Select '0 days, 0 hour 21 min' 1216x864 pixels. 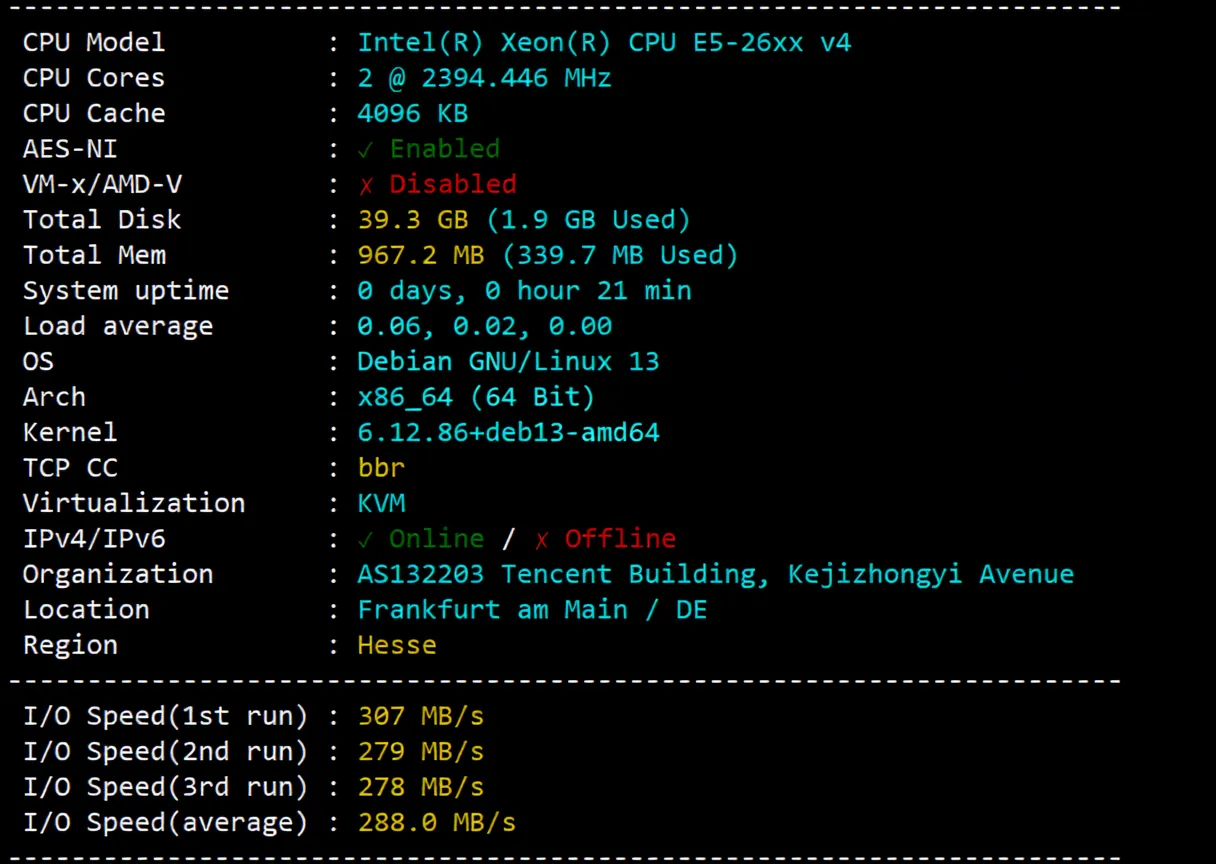(524, 291)
